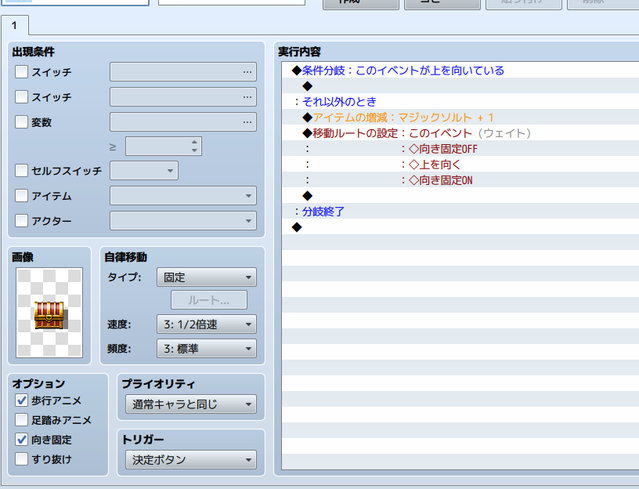The height and width of the screenshot is (489, 639).
Task: Select the 移動ルートの設定 command line
Action: [x=460, y=133]
